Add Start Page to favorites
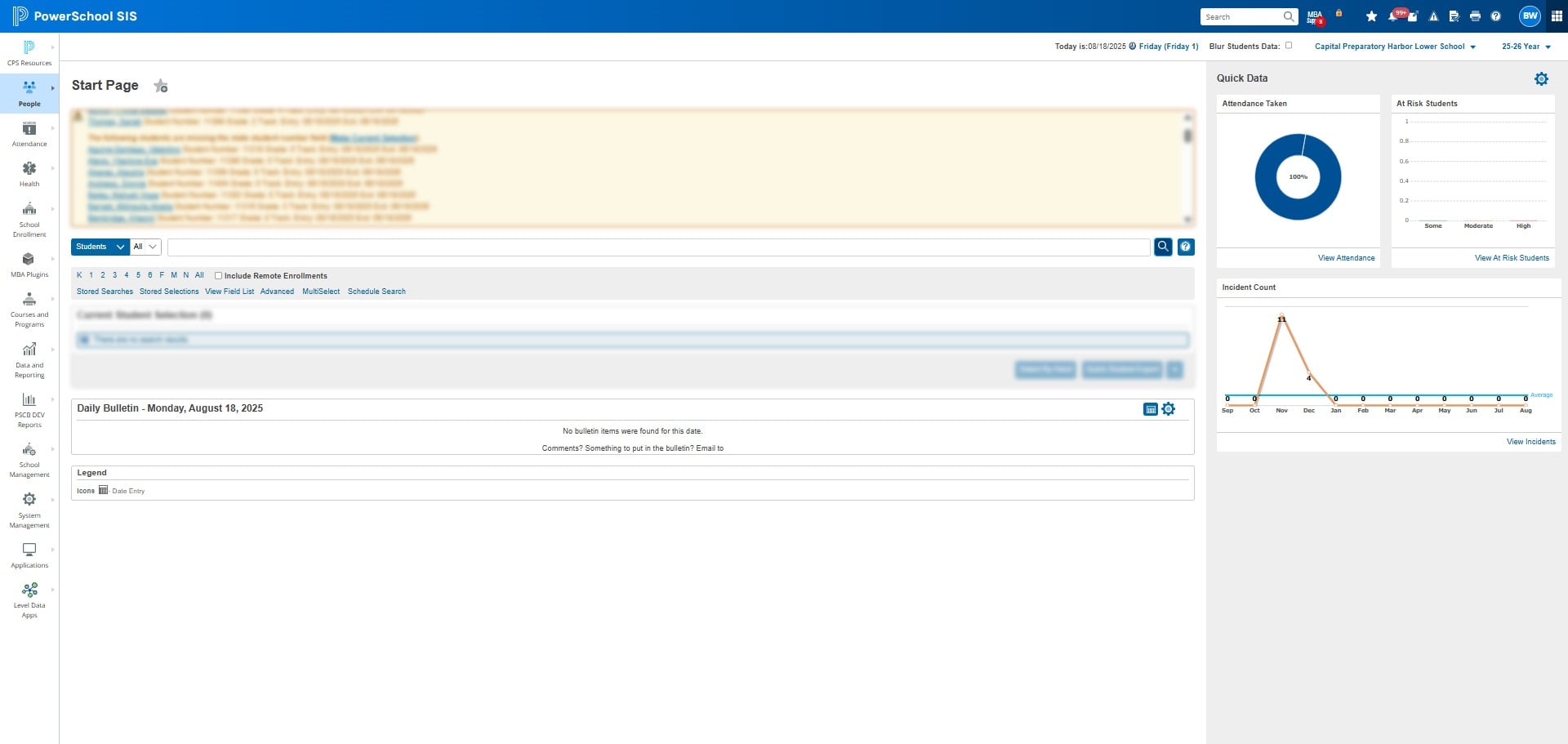Viewport: 1568px width, 744px height. point(161,86)
